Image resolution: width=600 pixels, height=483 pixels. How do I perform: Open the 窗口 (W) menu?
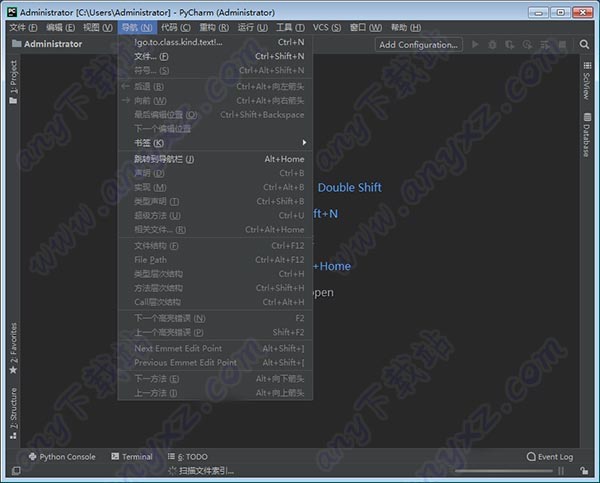point(366,28)
